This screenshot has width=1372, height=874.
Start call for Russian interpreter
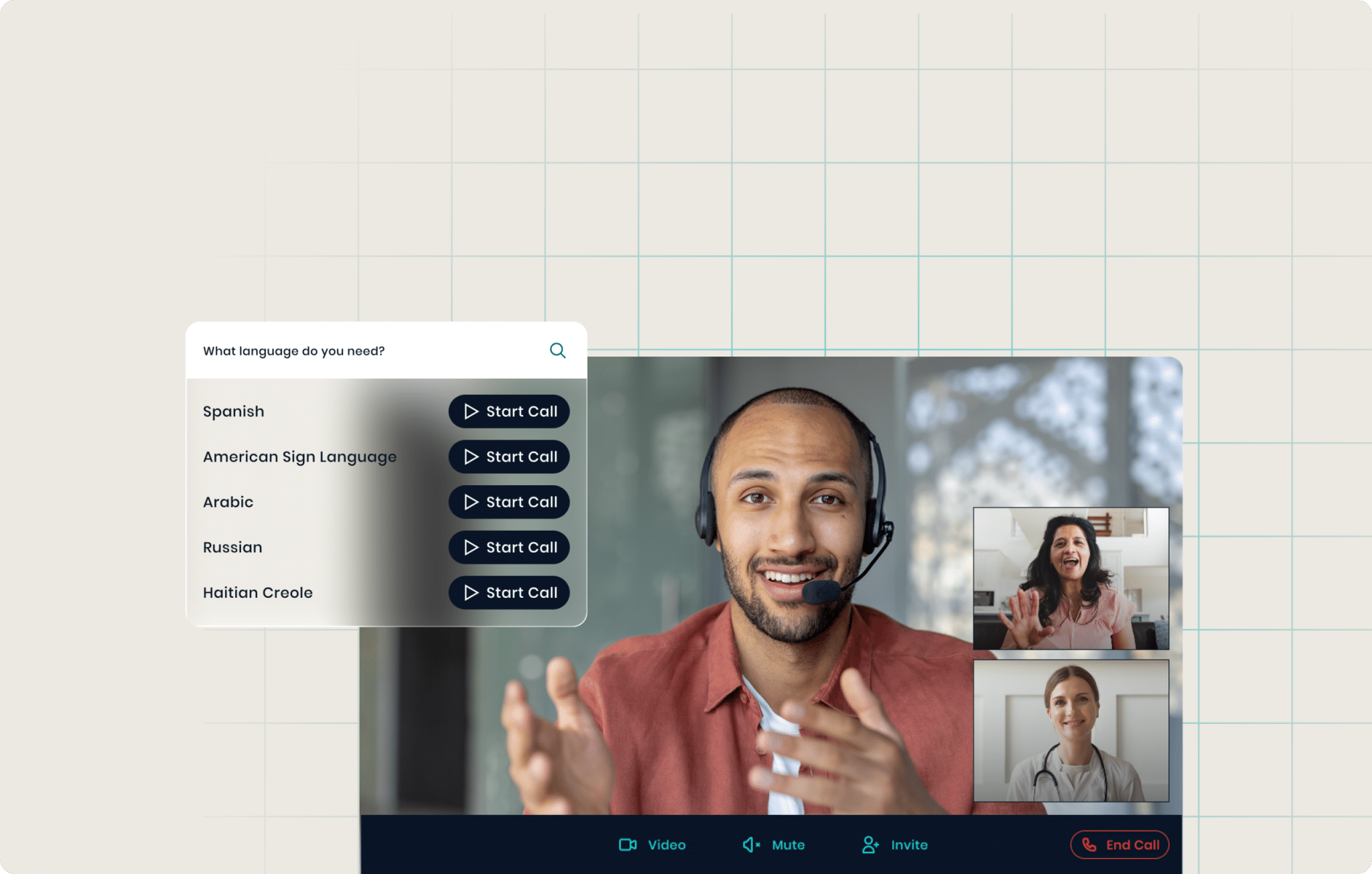(509, 547)
